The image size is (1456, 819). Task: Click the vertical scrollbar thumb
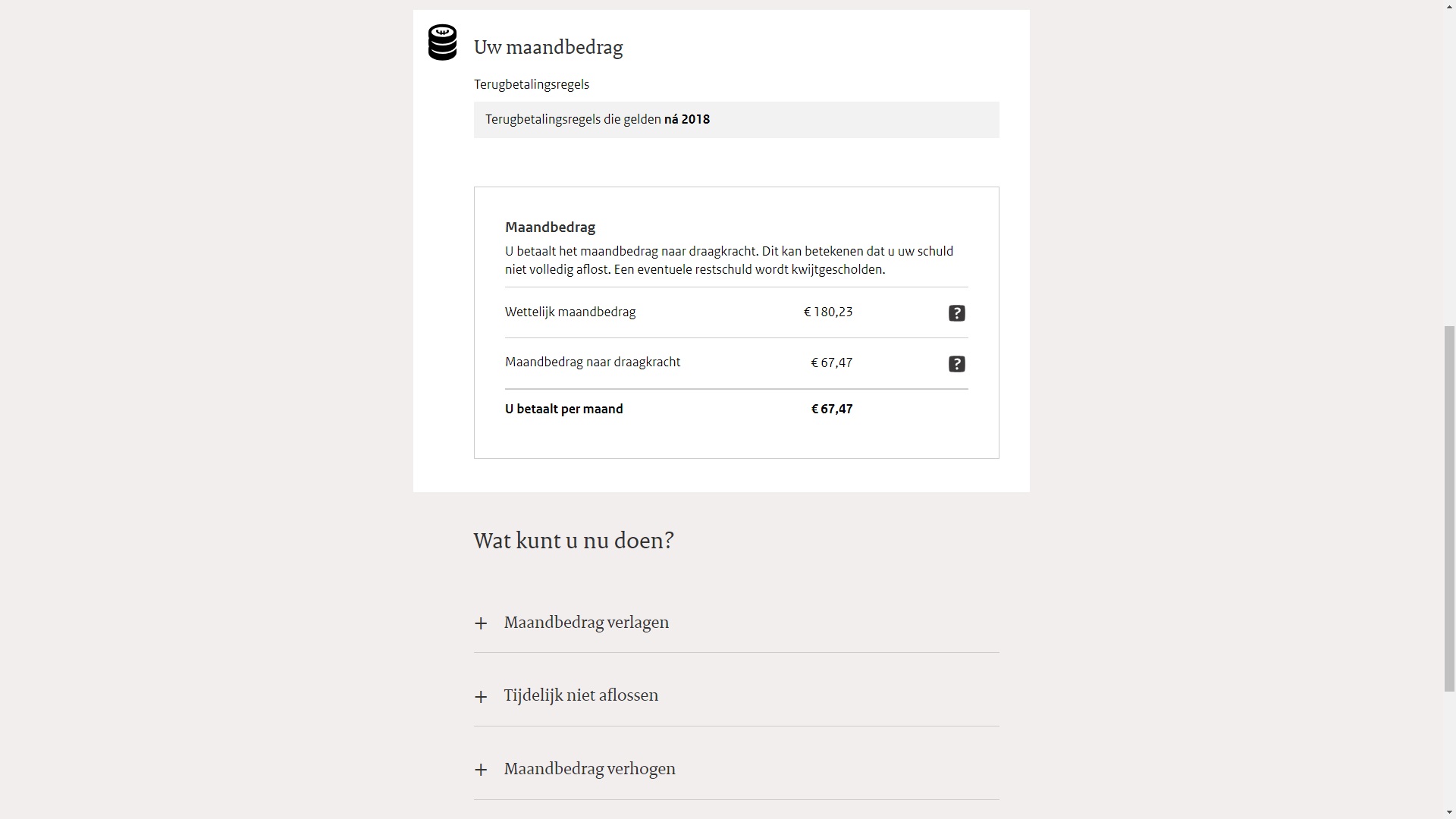point(1449,508)
